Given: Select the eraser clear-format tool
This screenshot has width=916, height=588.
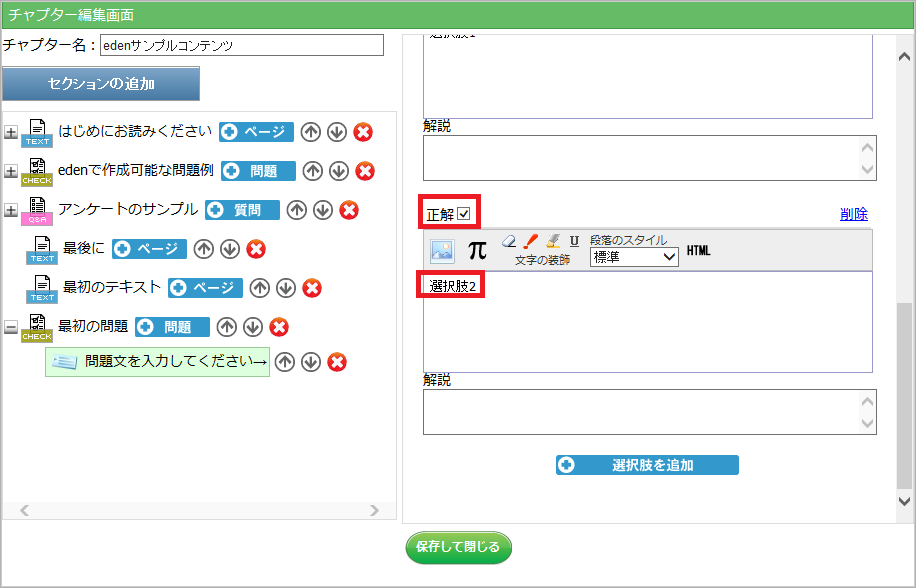Looking at the screenshot, I should coord(509,241).
